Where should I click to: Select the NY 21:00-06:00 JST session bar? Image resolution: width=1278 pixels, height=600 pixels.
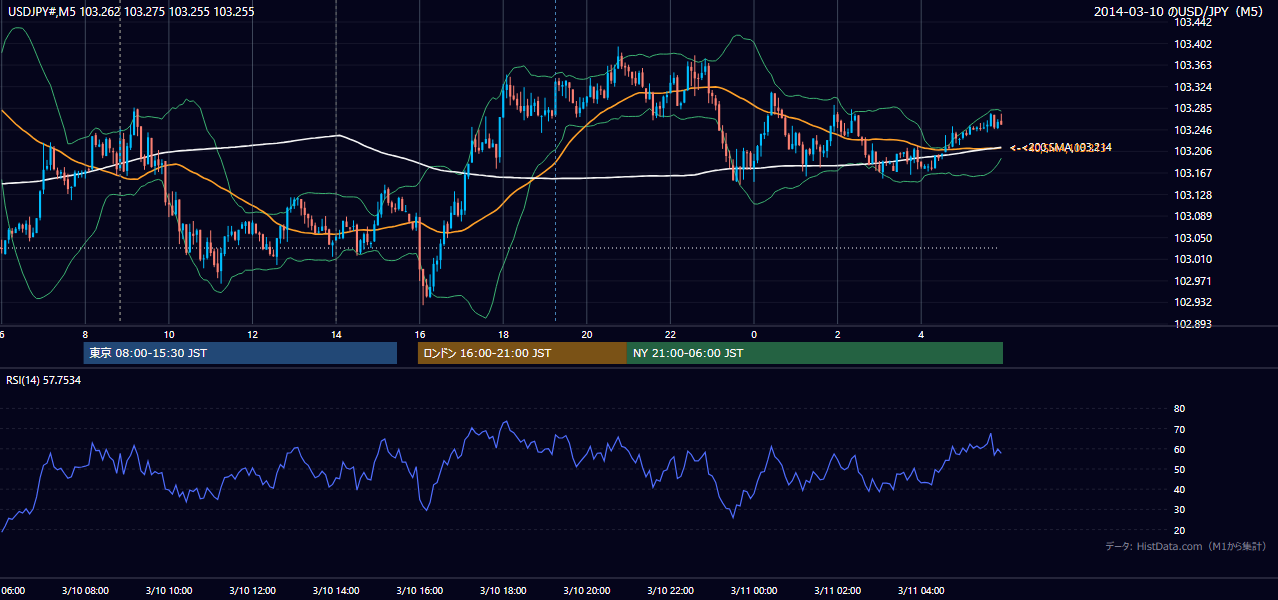pyautogui.click(x=815, y=353)
